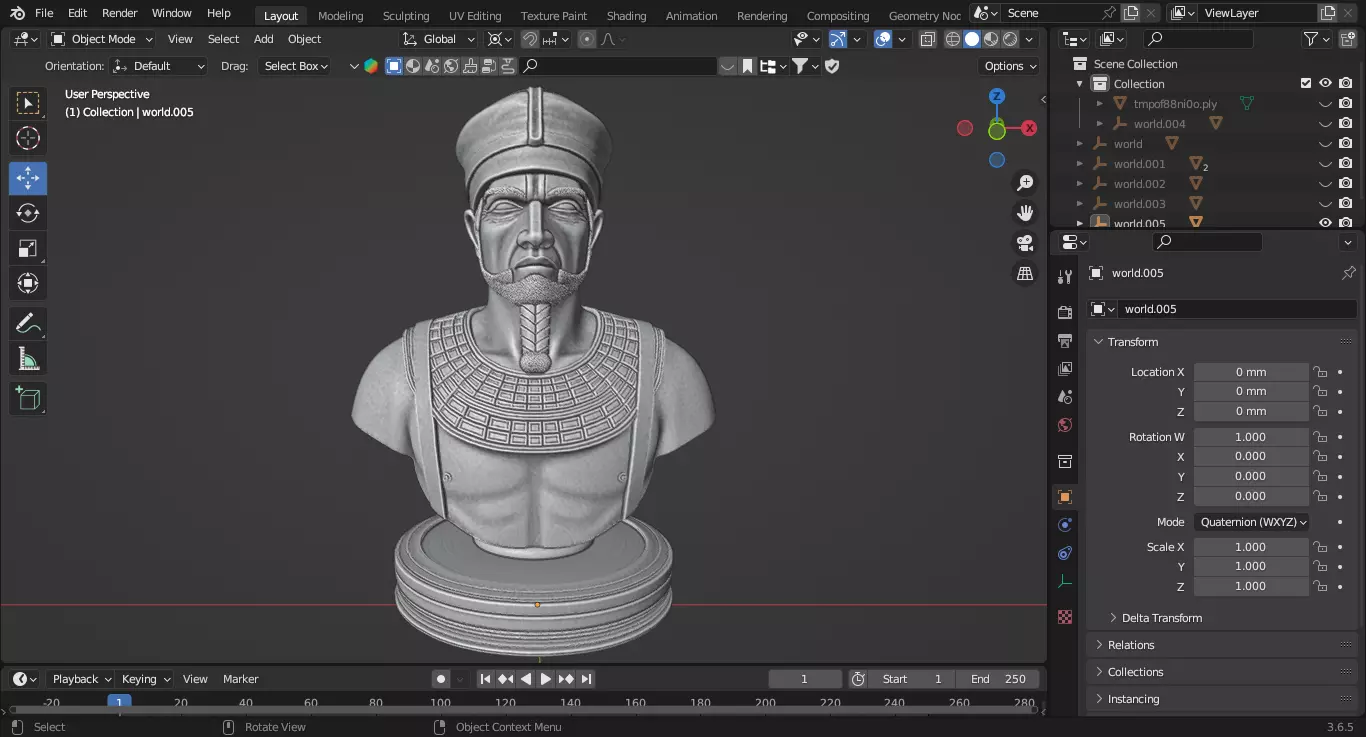Image resolution: width=1366 pixels, height=737 pixels.
Task: Open the Keying popover
Action: pos(145,679)
